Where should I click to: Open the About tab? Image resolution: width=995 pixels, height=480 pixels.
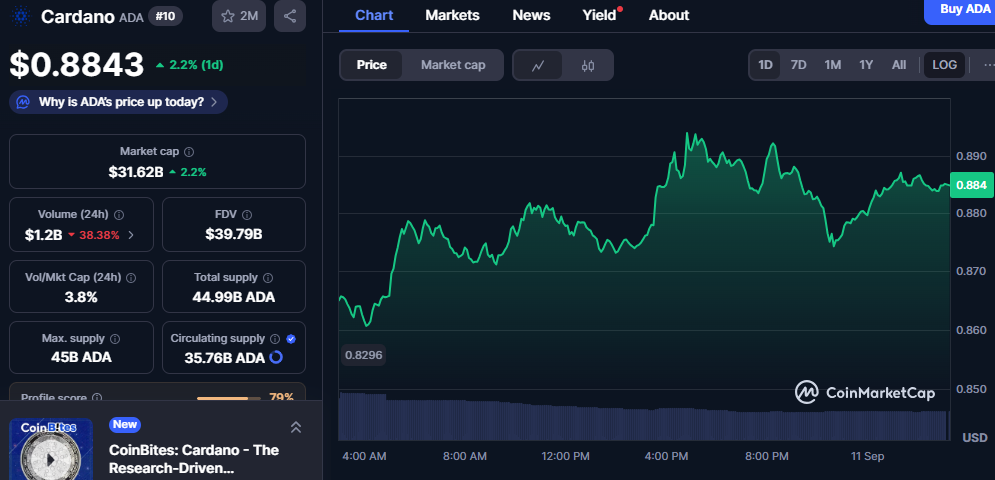pos(669,15)
